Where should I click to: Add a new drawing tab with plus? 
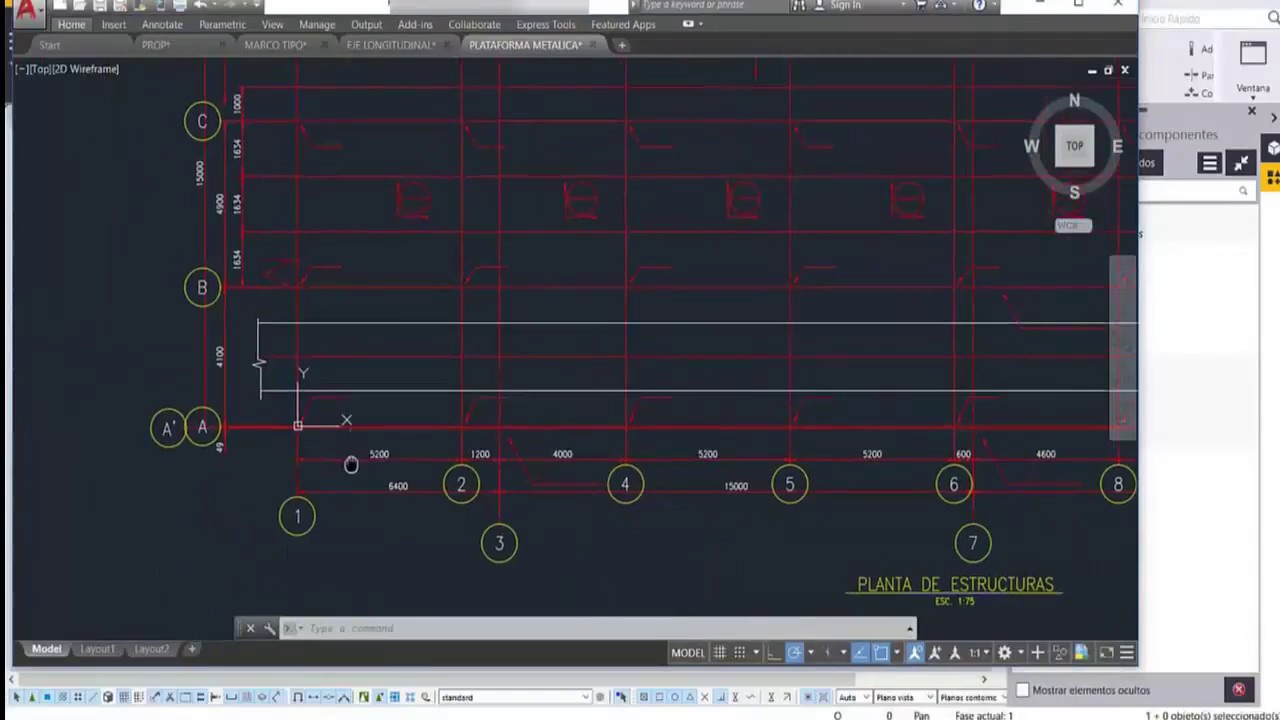point(621,45)
